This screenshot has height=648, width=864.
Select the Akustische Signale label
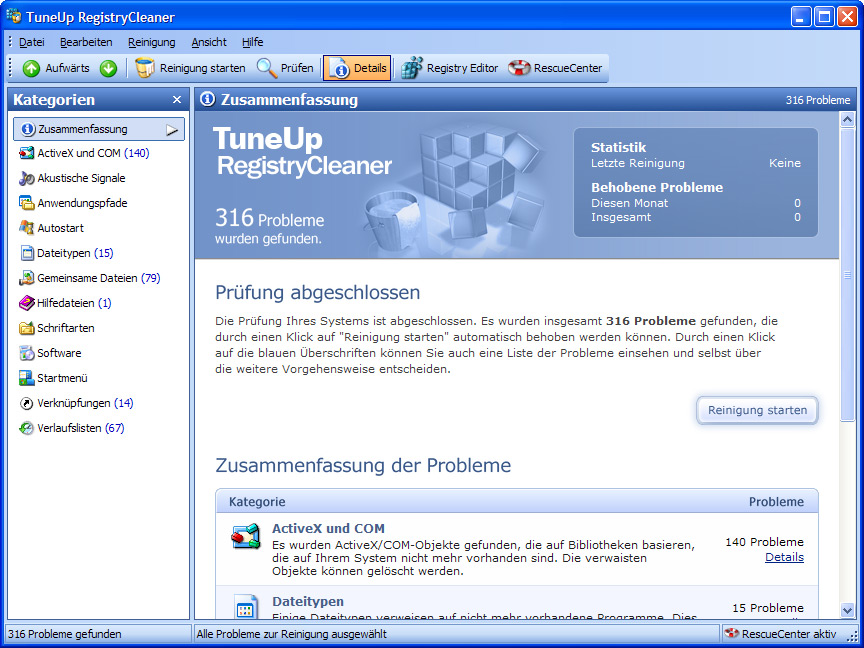tap(81, 178)
